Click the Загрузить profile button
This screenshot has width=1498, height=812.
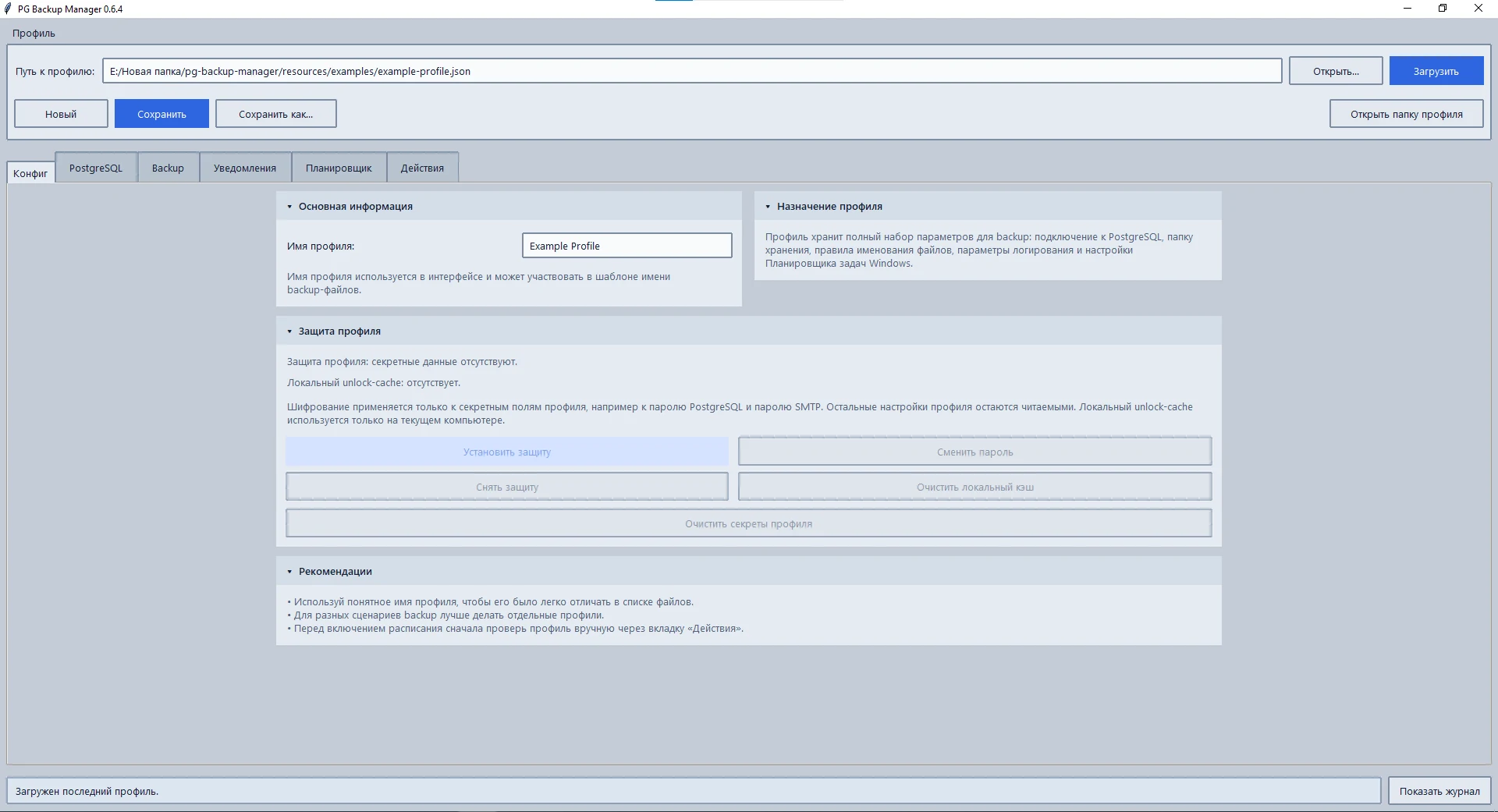[x=1436, y=71]
